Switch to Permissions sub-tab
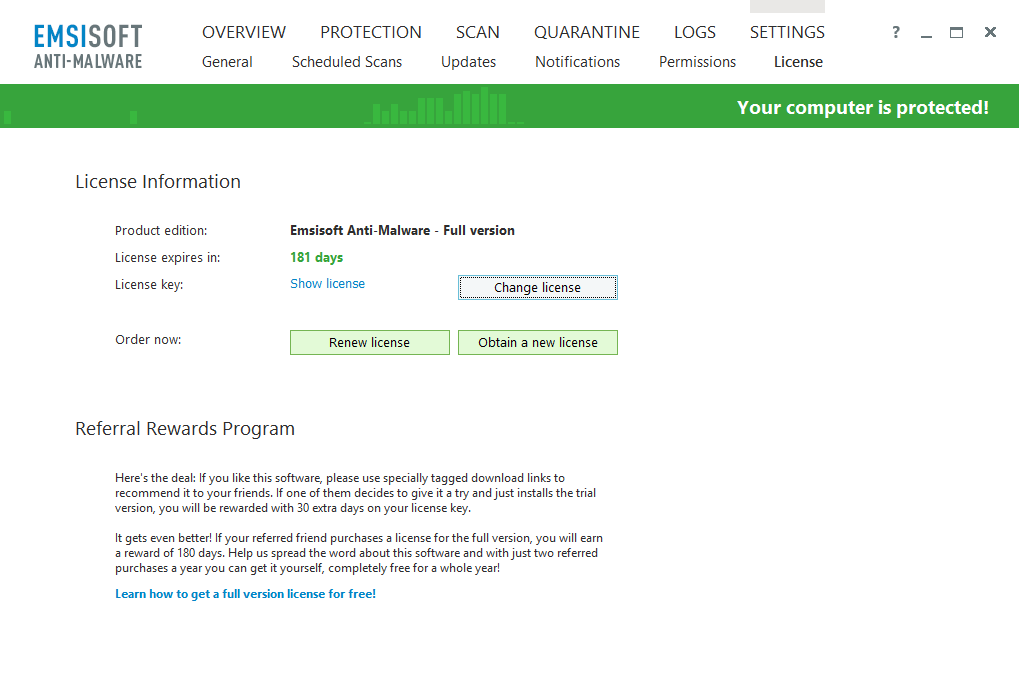This screenshot has height=684, width=1019. tap(697, 62)
